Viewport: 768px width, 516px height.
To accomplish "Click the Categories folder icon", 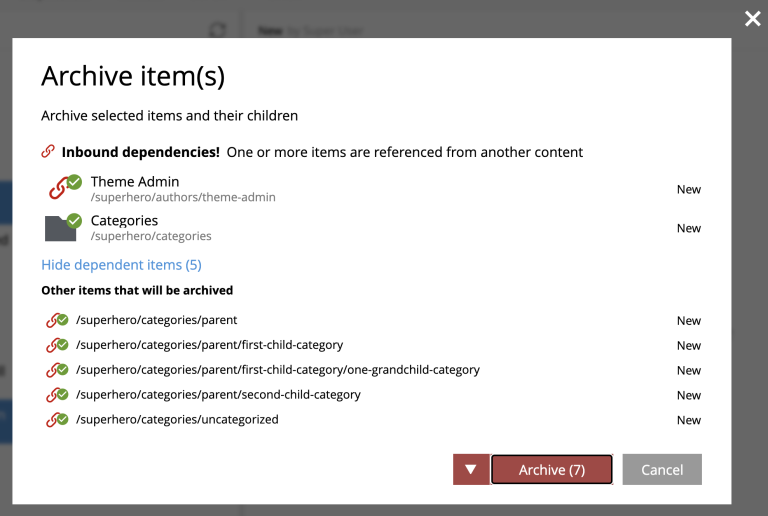I will coord(62,227).
